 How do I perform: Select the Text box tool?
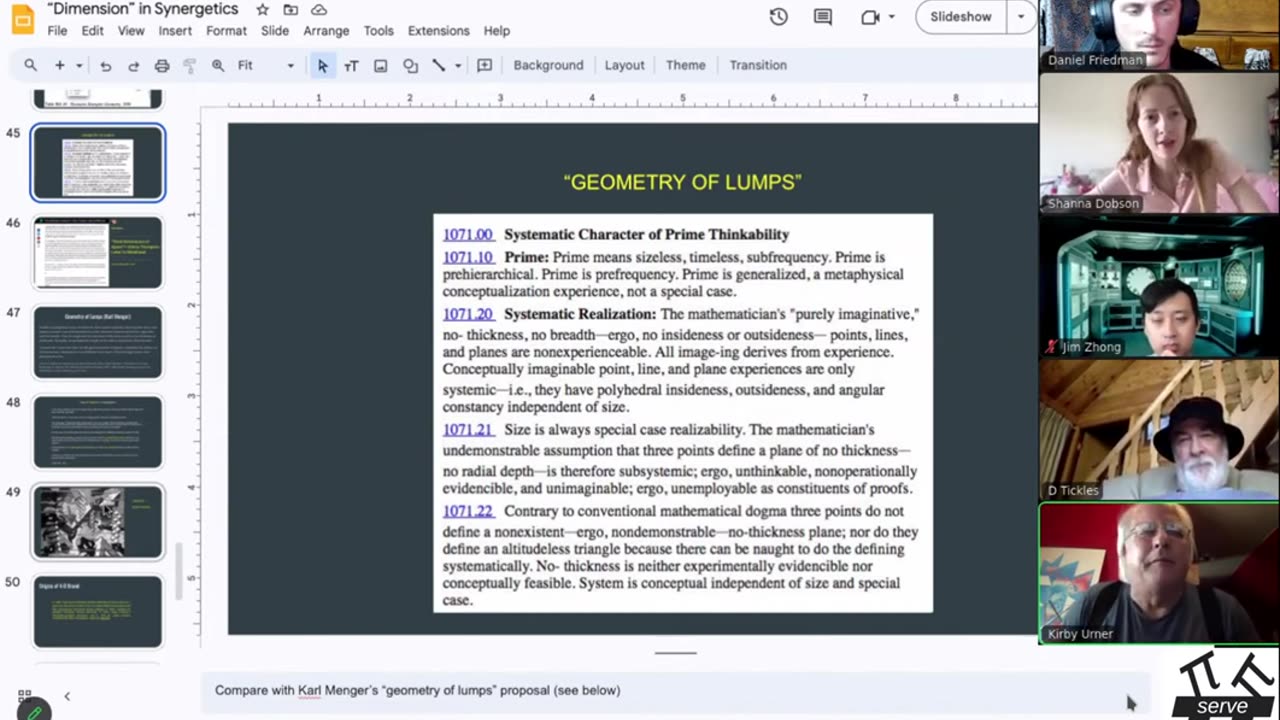tap(351, 65)
